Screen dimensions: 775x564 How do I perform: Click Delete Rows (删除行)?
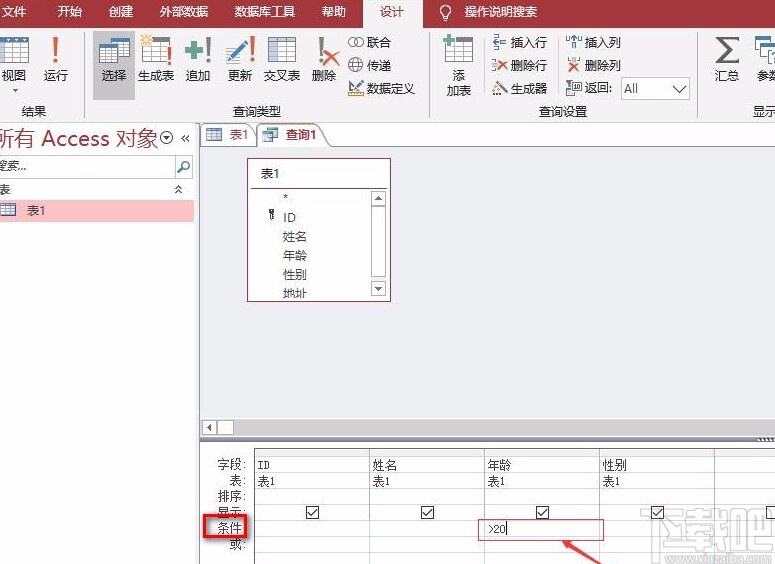(x=519, y=65)
